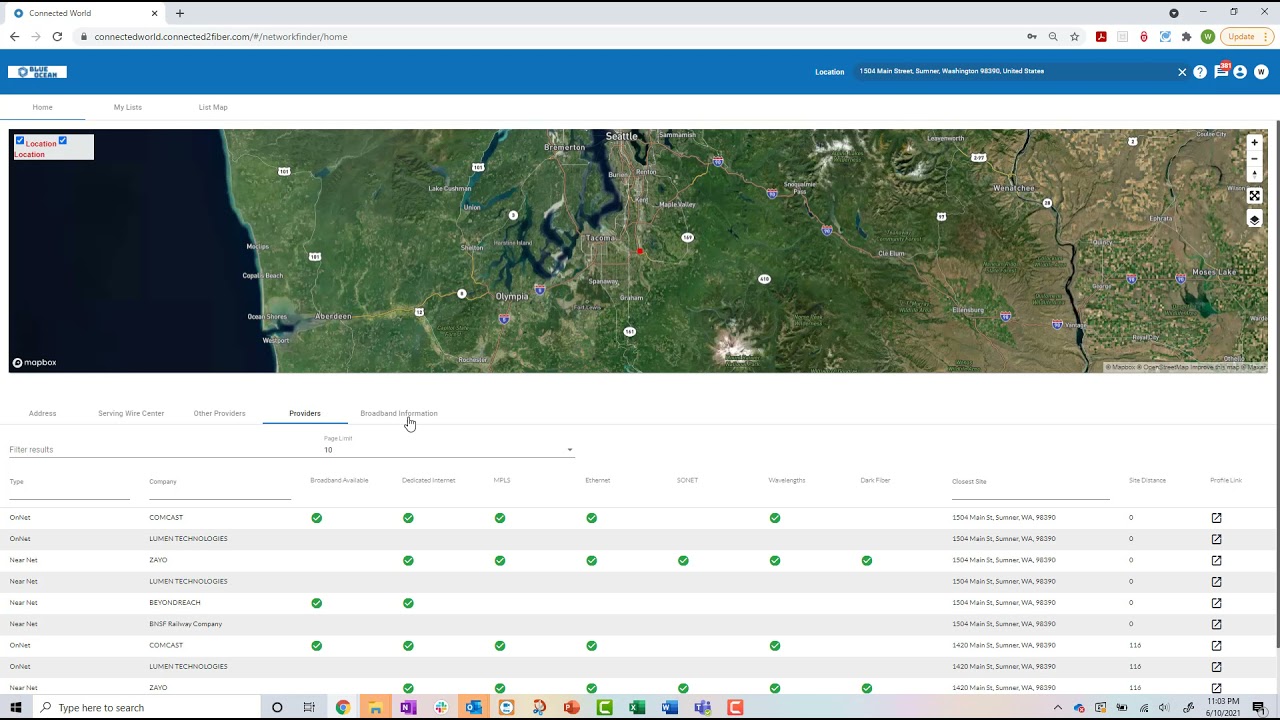
Task: Open List Map tab
Action: [x=213, y=107]
